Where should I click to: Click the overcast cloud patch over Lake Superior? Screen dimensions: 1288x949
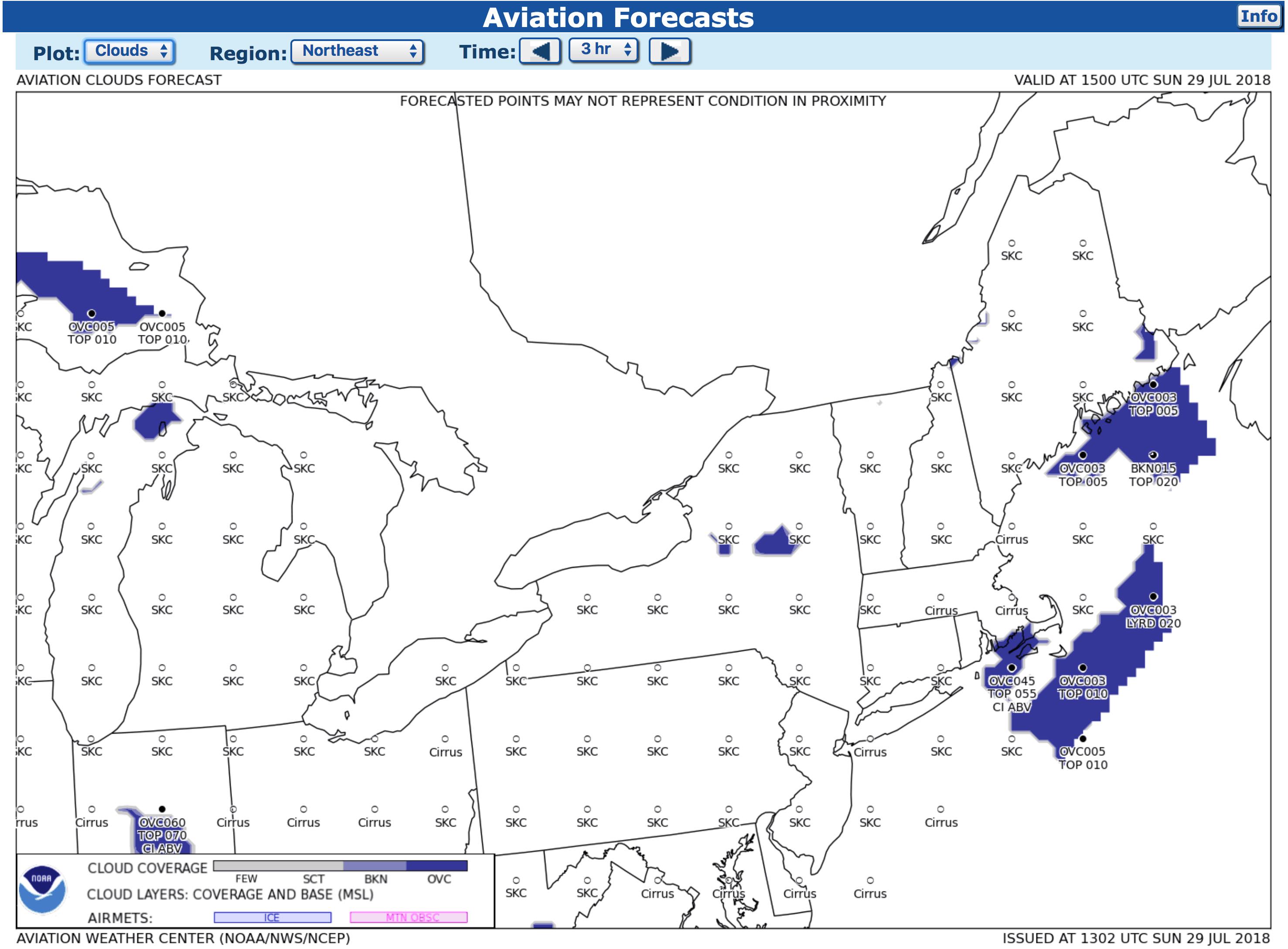80,287
